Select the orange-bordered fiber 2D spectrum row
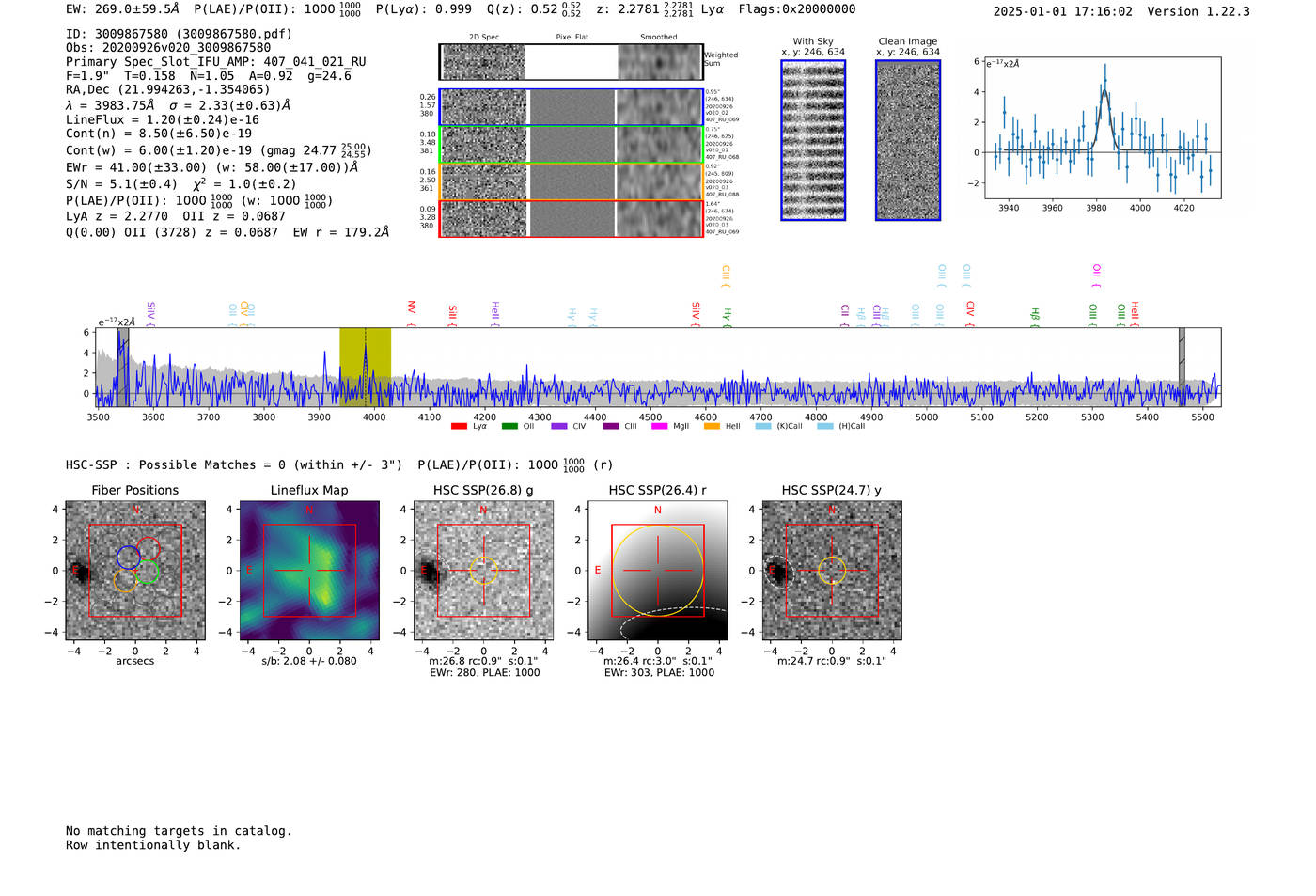Viewport: 1316px width, 896px height. click(x=571, y=181)
